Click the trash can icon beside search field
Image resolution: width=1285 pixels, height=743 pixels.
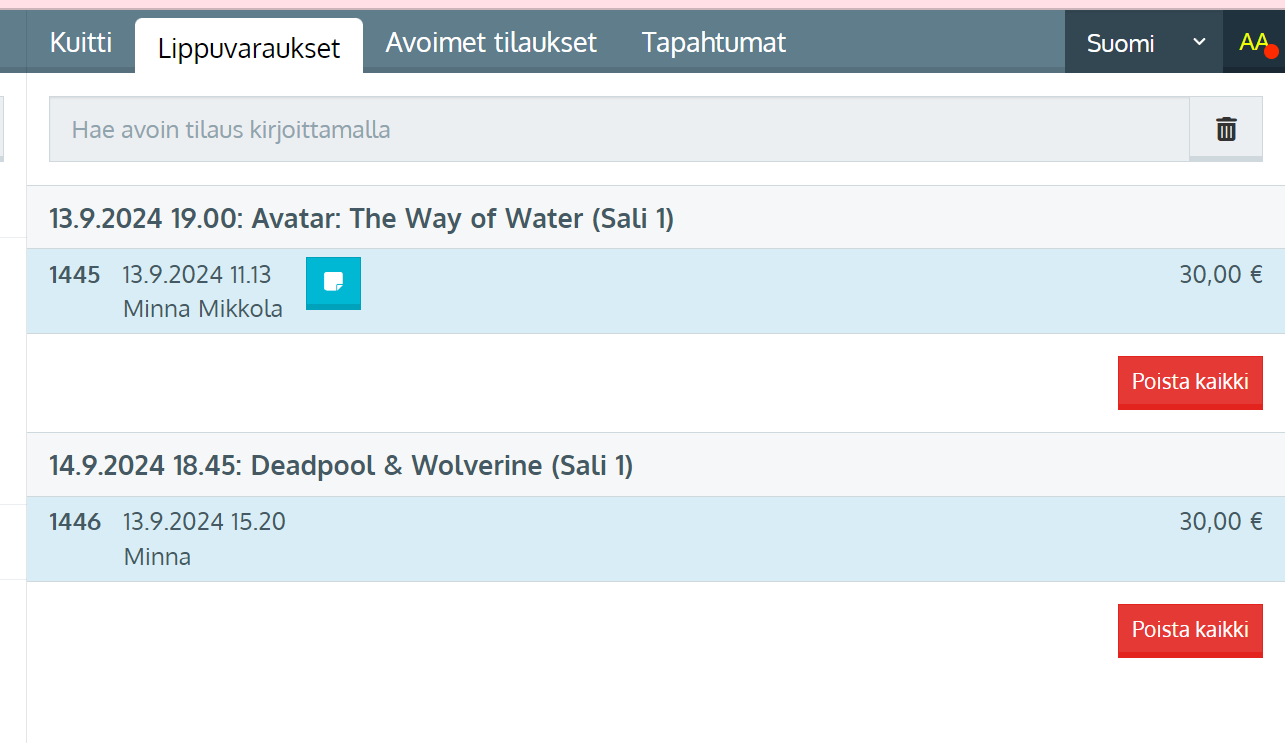pyautogui.click(x=1226, y=129)
